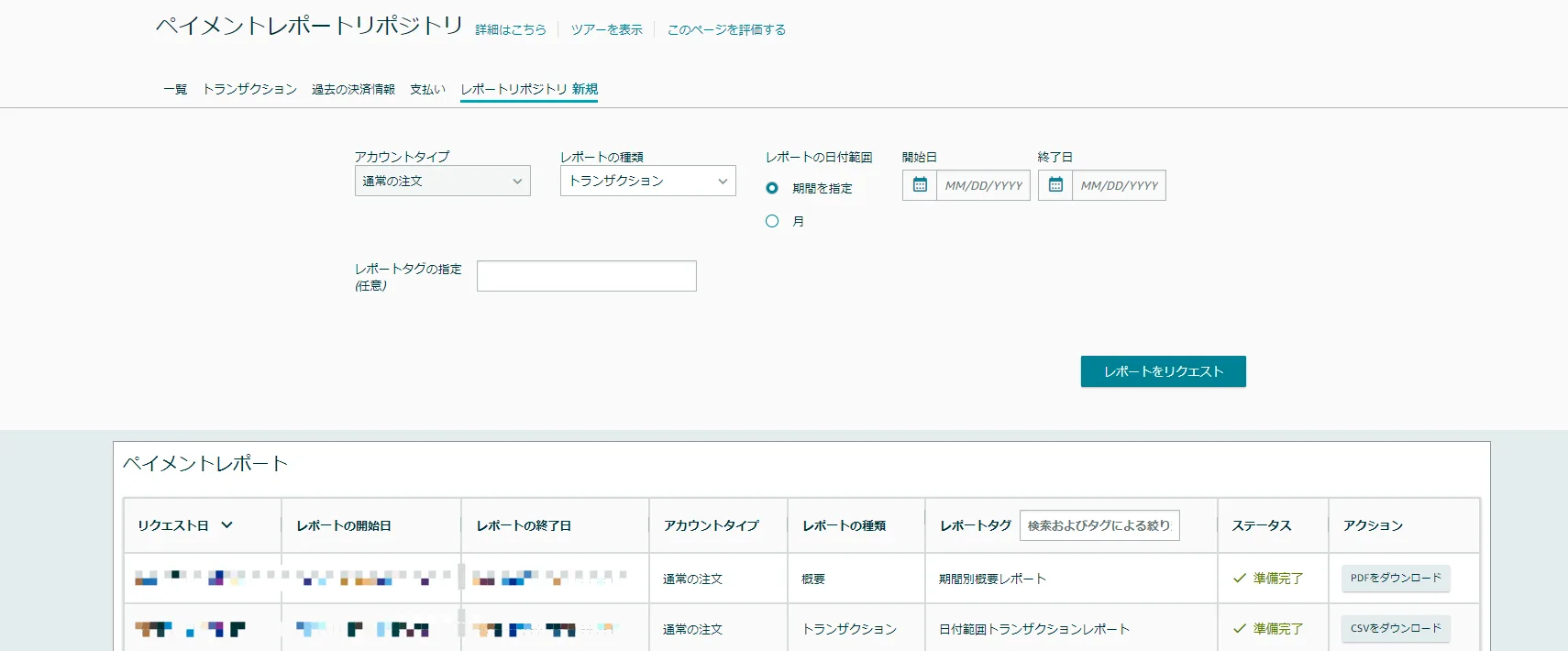
Task: Open the アカウントタイプ dropdown showing 通常の注文
Action: [443, 181]
